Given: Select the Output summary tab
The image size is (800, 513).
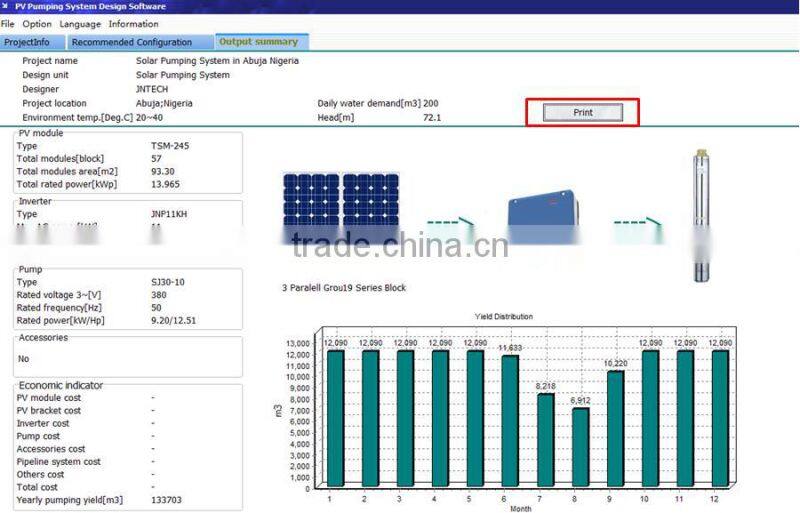Looking at the screenshot, I should click(261, 42).
